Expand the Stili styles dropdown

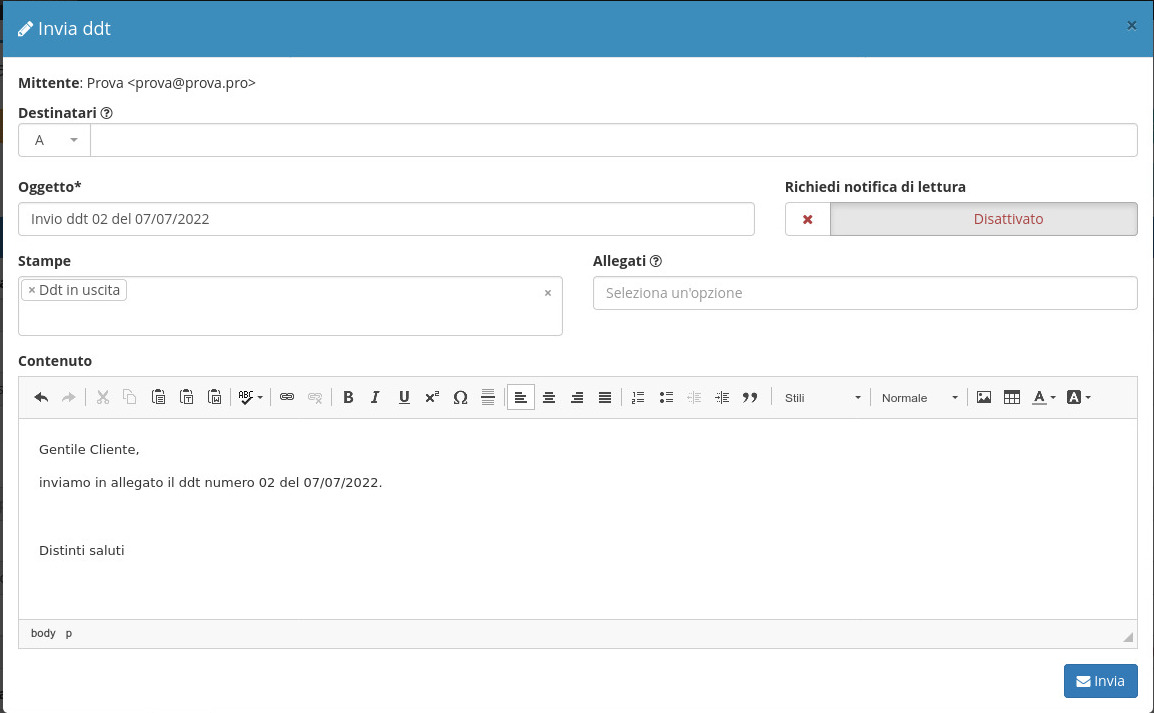pos(822,398)
